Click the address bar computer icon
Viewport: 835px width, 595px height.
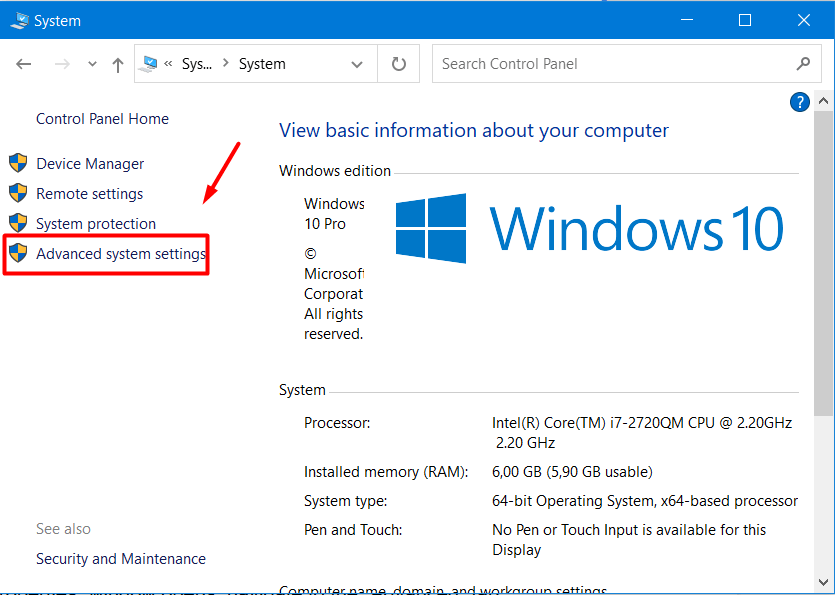click(x=148, y=64)
